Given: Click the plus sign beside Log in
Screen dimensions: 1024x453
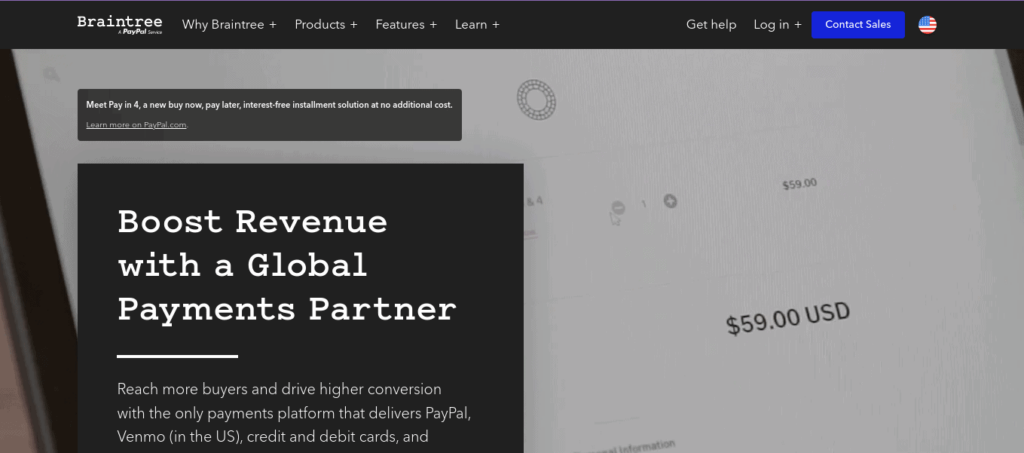Looking at the screenshot, I should (x=797, y=25).
